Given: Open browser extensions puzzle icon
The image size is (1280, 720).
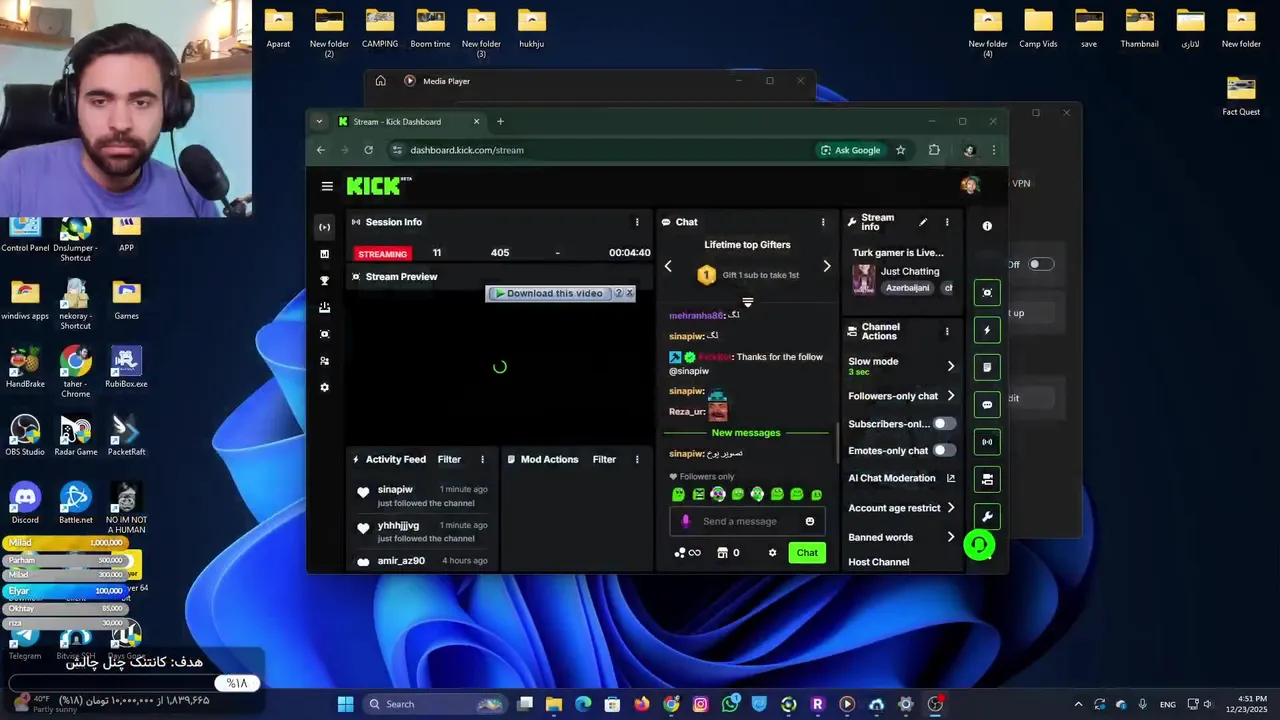Looking at the screenshot, I should pos(934,150).
